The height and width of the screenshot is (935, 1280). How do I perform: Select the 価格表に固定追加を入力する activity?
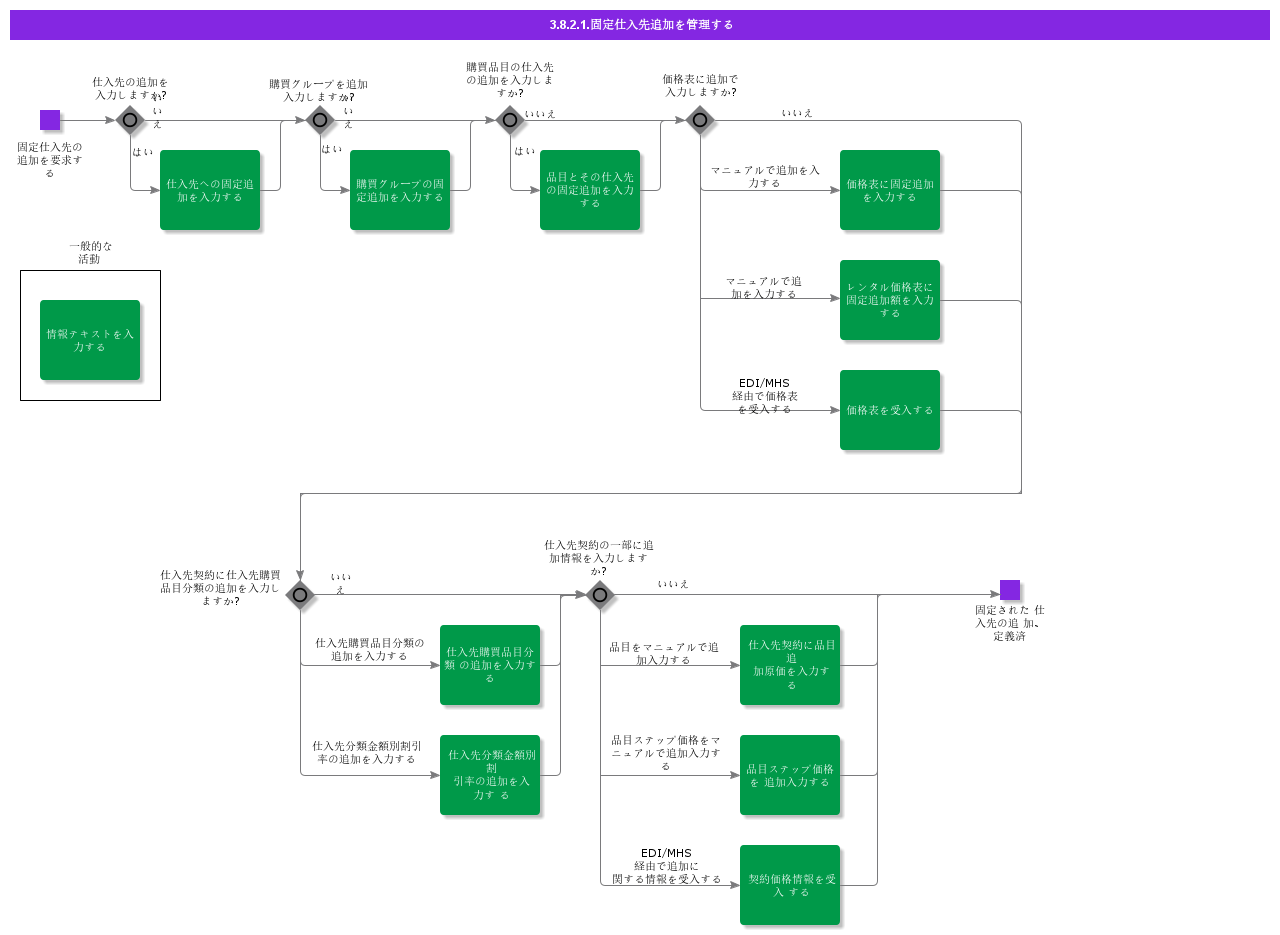click(890, 188)
